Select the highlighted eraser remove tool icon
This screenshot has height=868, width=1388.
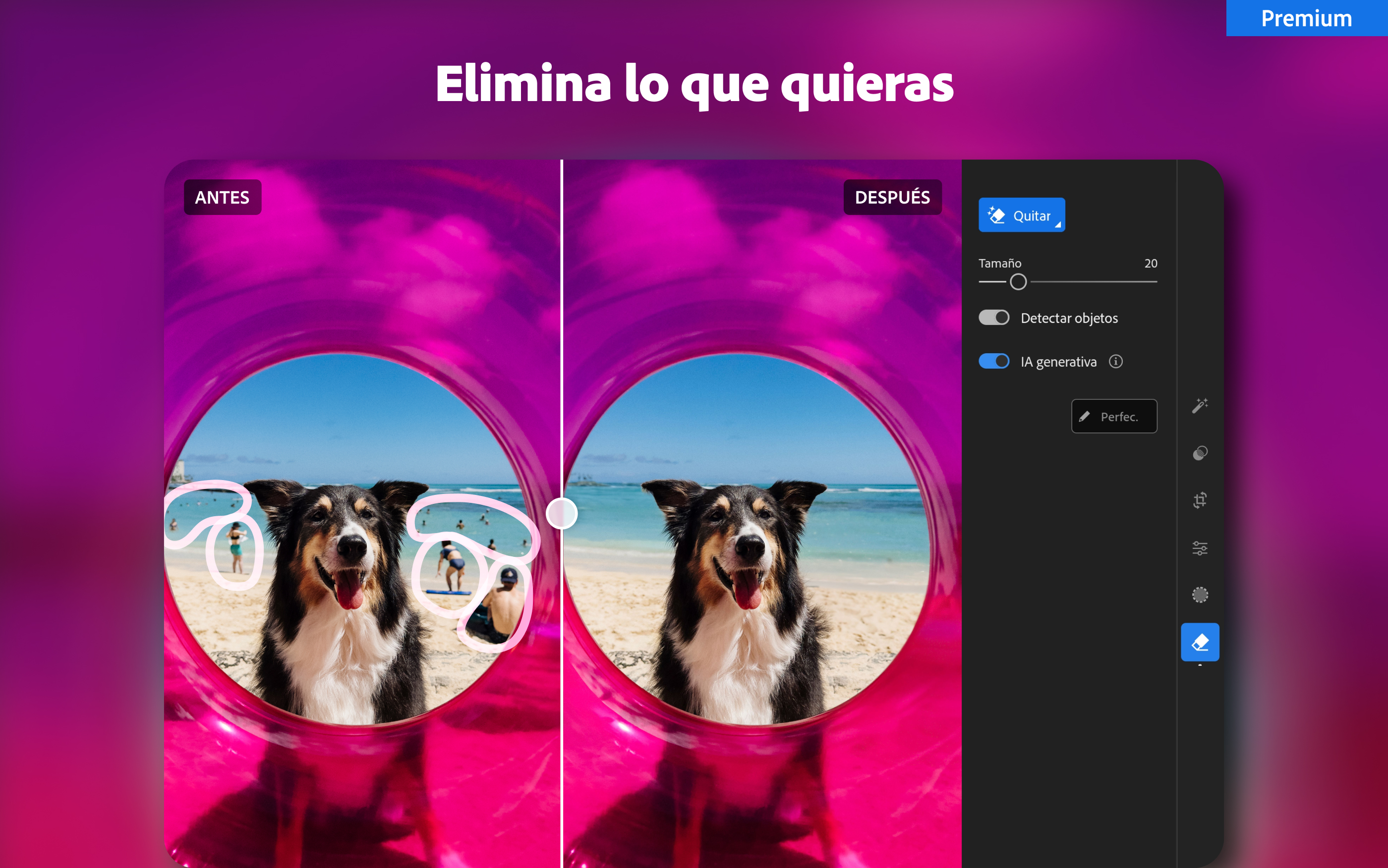(1200, 642)
